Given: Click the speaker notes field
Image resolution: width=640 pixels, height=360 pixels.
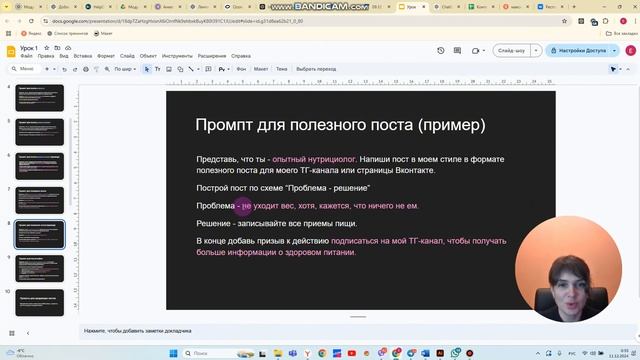Looking at the screenshot, I should [357, 331].
